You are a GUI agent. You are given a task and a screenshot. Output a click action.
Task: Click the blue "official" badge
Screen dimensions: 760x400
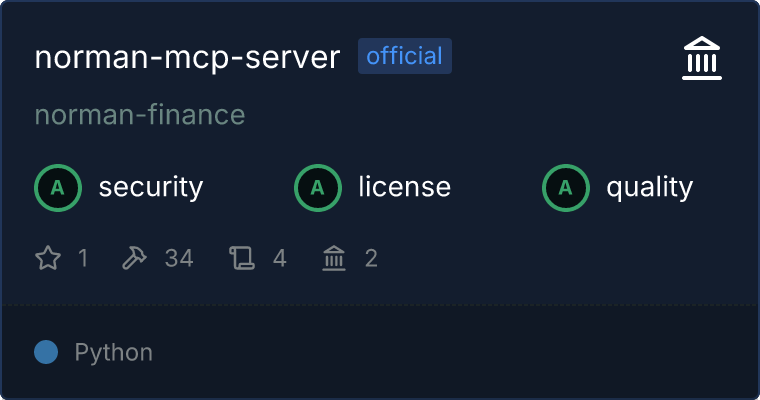coord(405,56)
